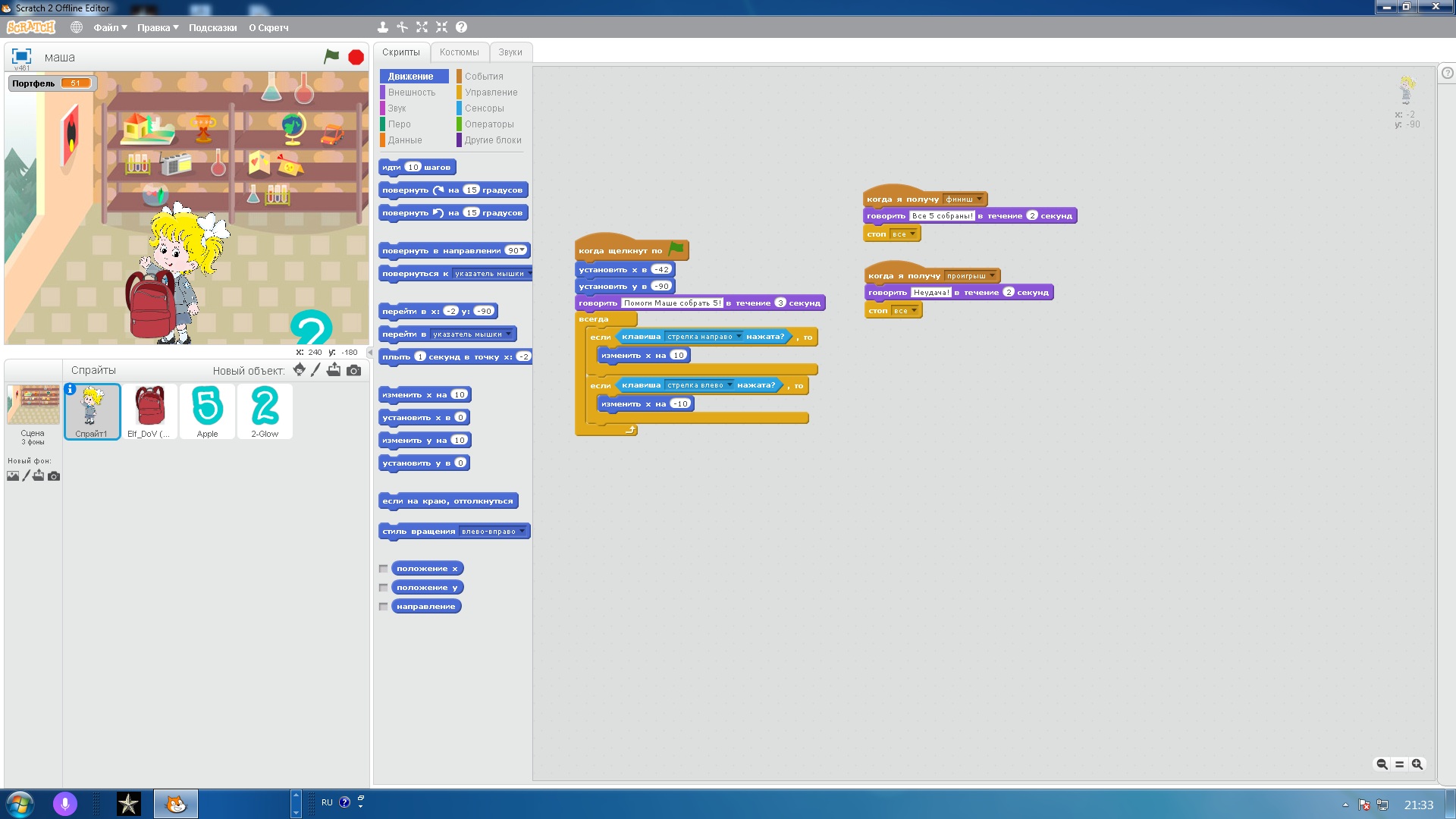Create new sprite from camera

[x=353, y=370]
